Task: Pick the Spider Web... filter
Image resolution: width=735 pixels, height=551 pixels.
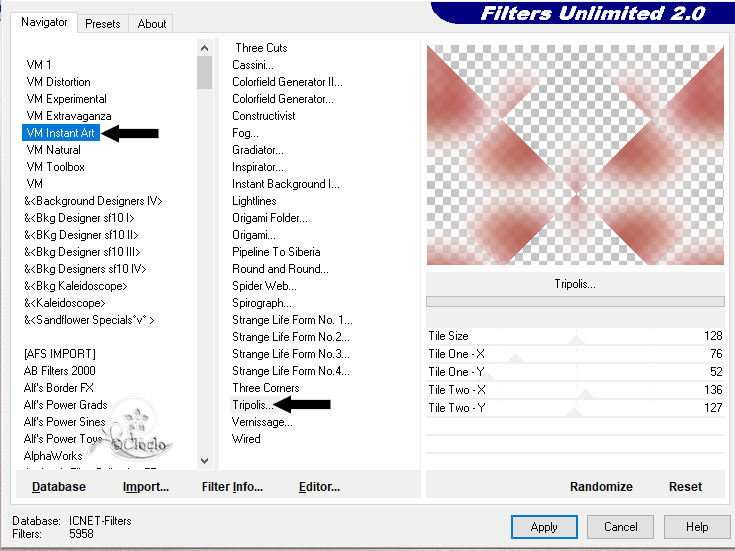Action: [x=264, y=286]
